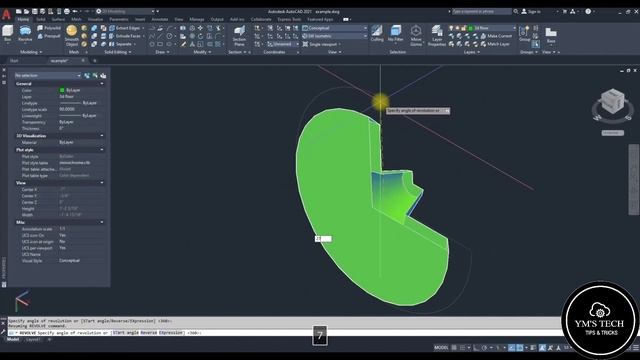Expand the Layers panel flyout

tap(471, 52)
